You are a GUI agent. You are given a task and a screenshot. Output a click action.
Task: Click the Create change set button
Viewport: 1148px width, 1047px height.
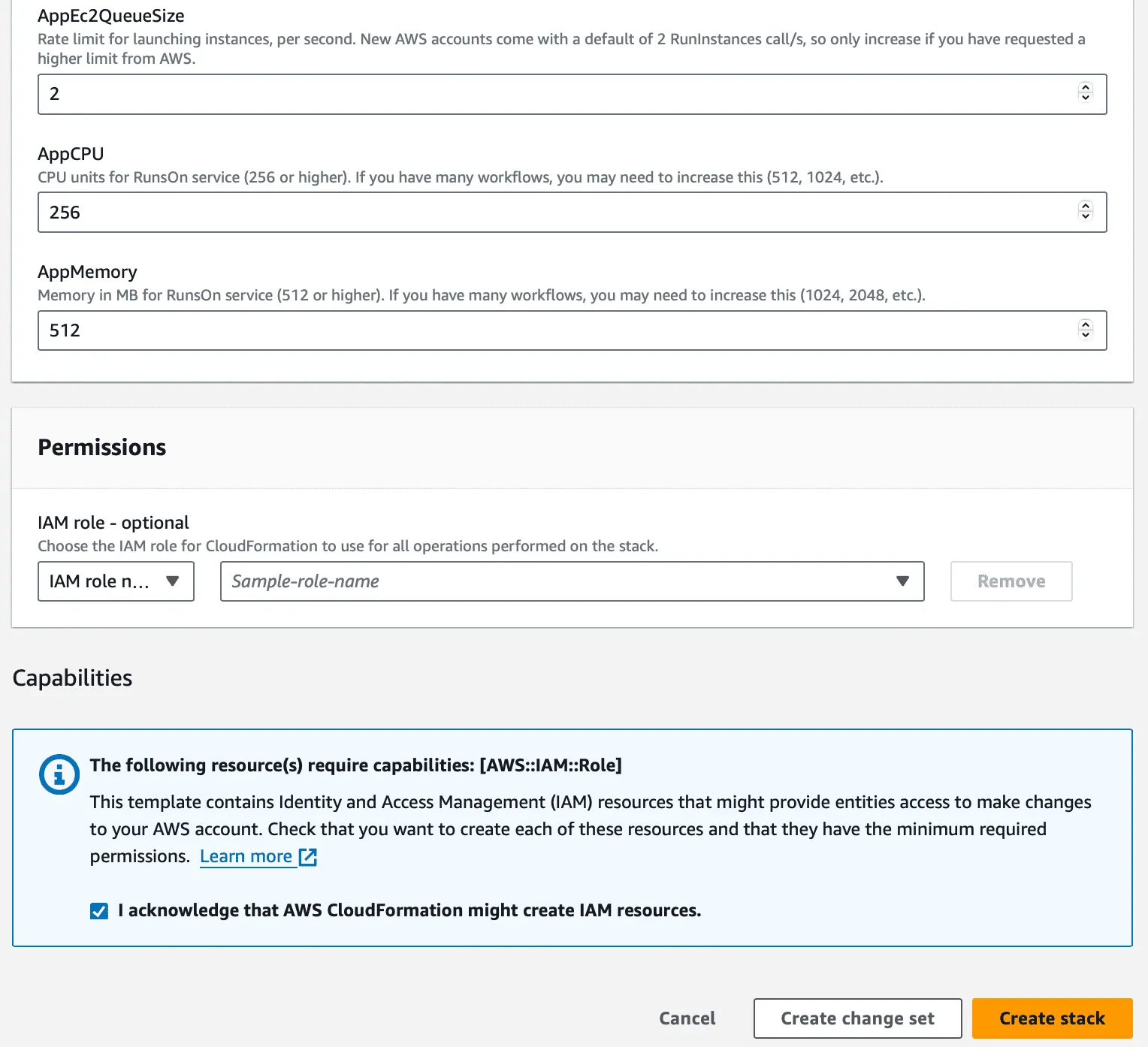pos(857,1018)
